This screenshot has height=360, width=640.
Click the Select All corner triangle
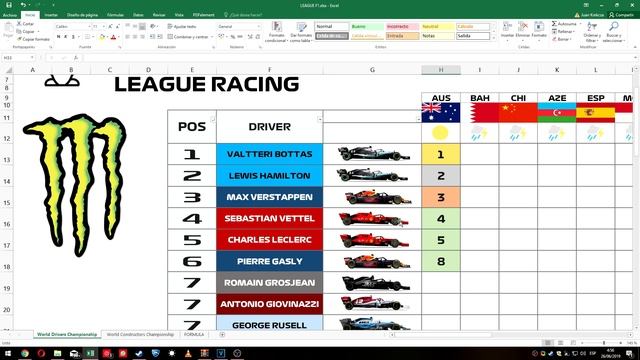pos(8,70)
